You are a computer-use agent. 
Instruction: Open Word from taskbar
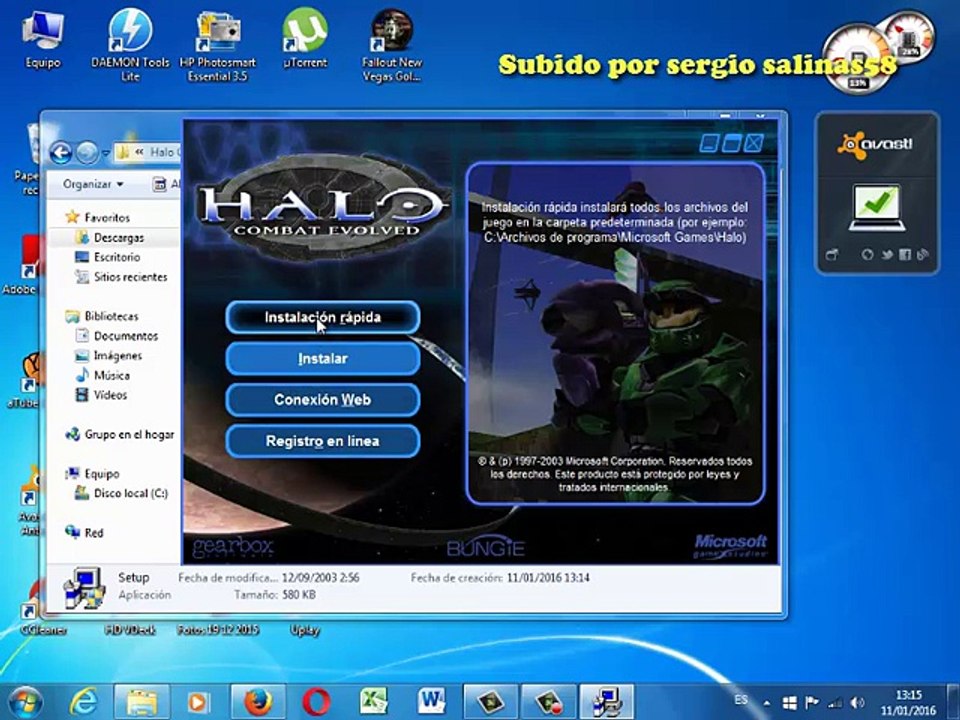point(431,702)
